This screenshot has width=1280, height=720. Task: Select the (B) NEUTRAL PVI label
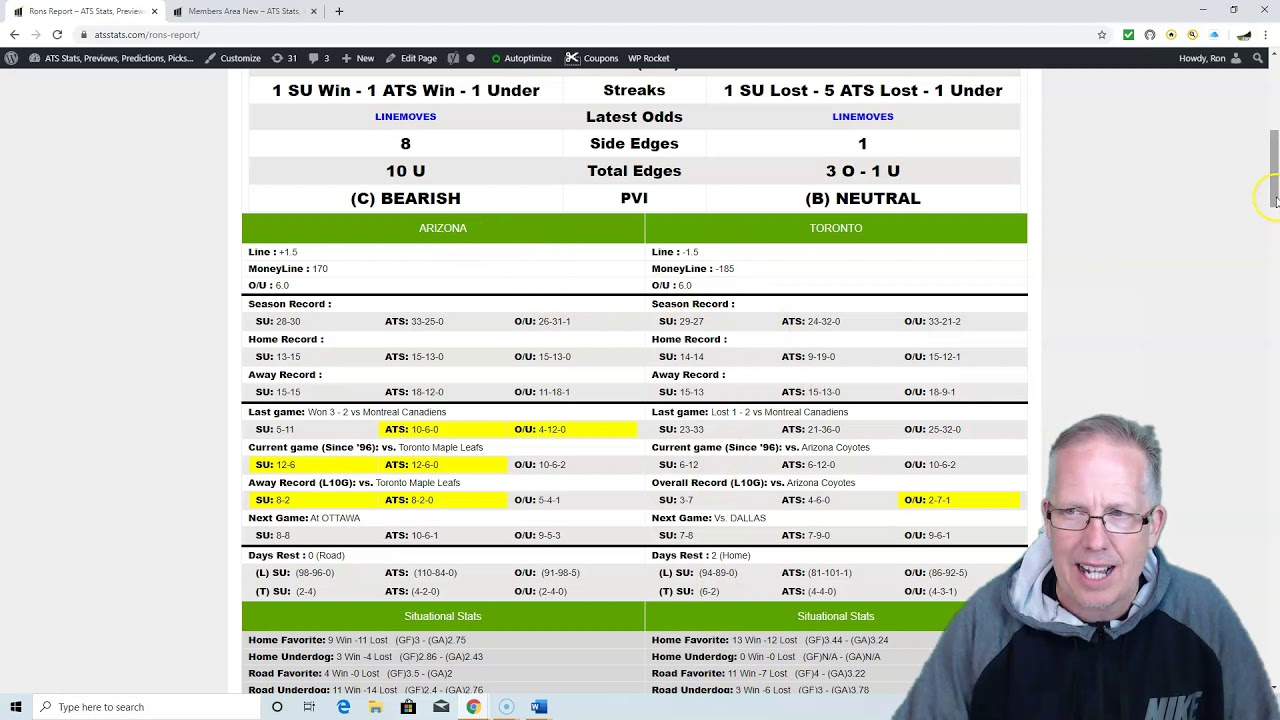(x=862, y=198)
